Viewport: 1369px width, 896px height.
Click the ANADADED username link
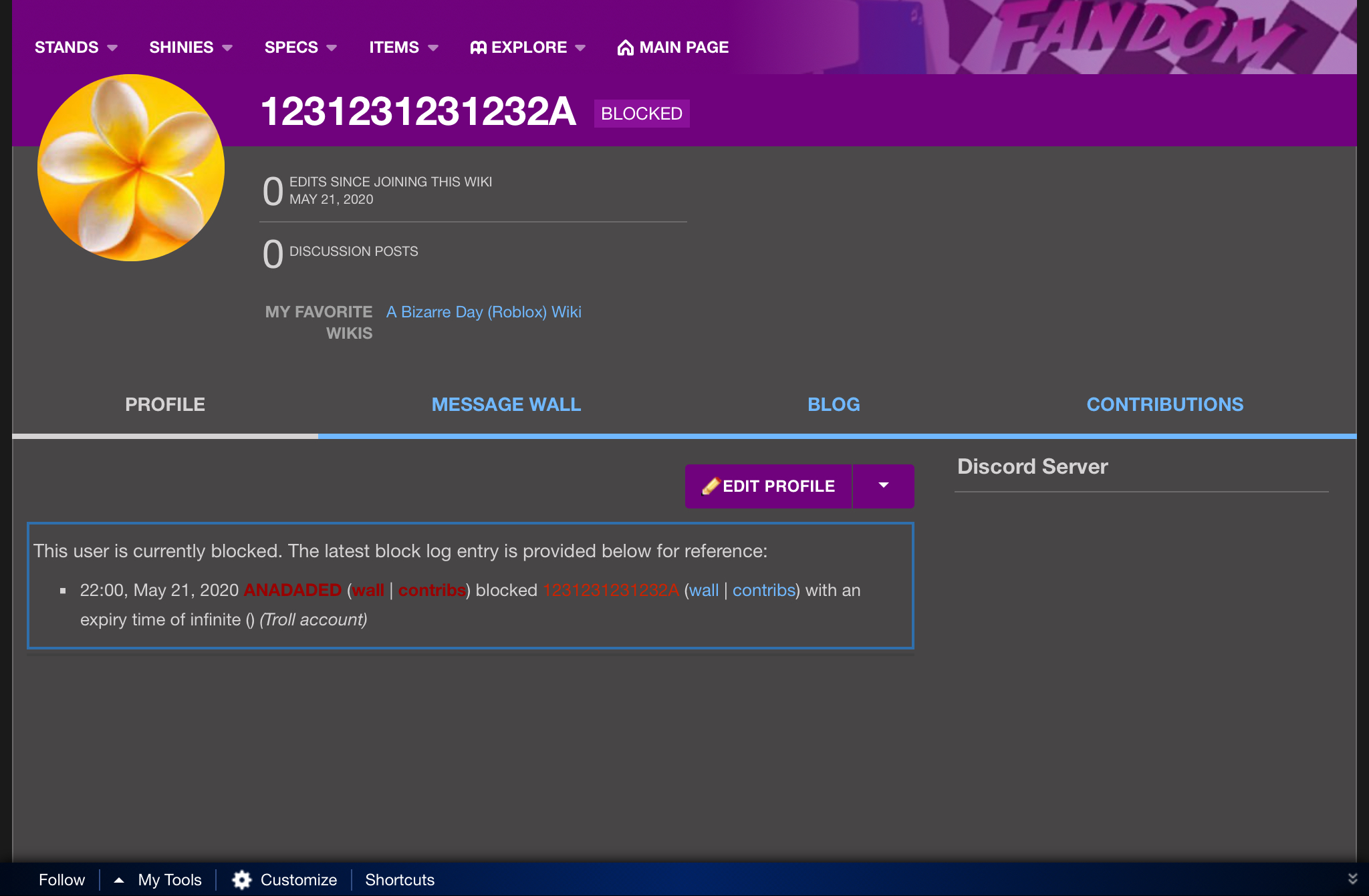(292, 590)
